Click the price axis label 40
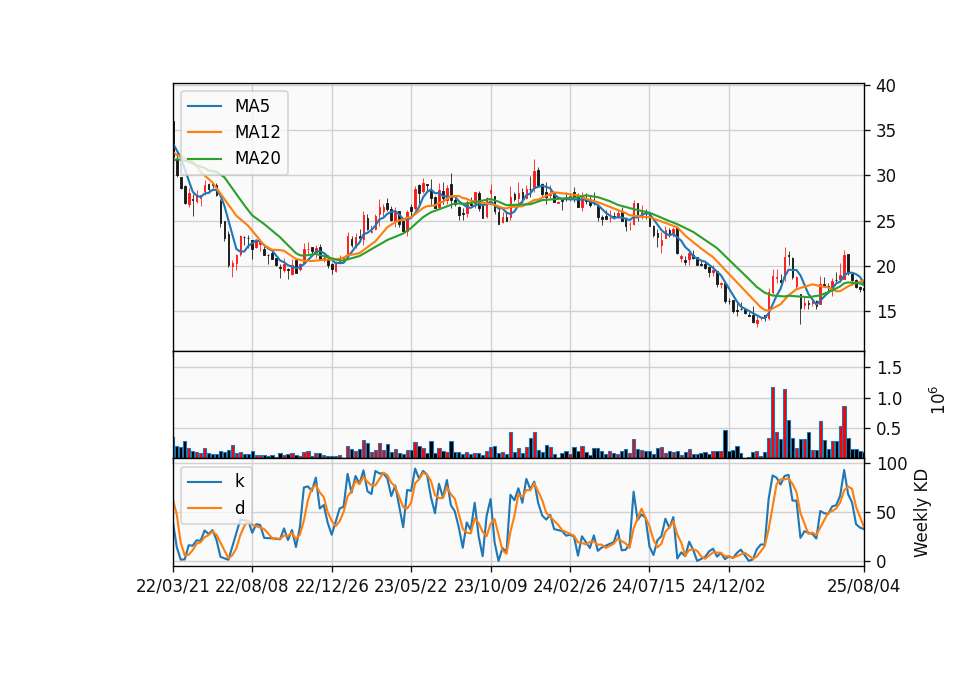960x690 pixels. tap(885, 86)
